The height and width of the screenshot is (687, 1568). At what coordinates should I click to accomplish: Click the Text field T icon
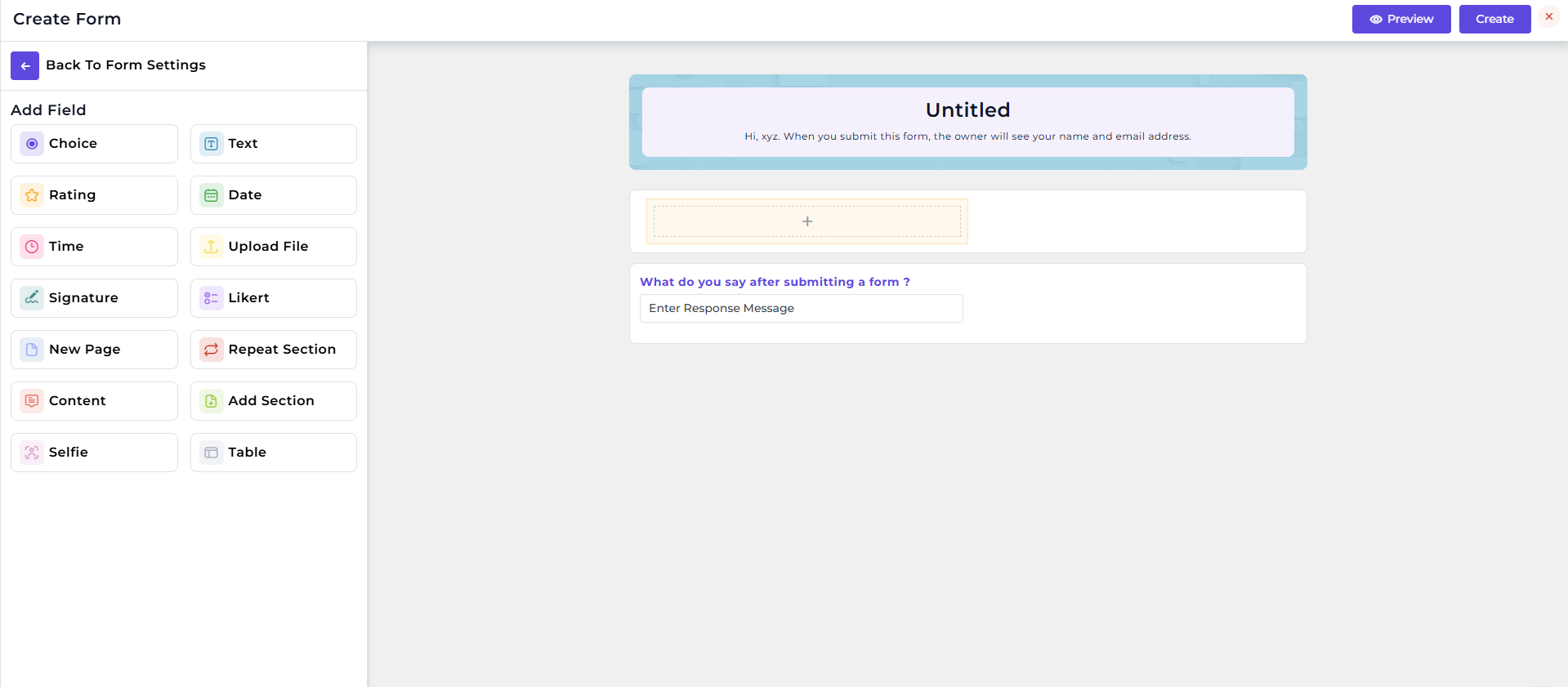click(211, 144)
